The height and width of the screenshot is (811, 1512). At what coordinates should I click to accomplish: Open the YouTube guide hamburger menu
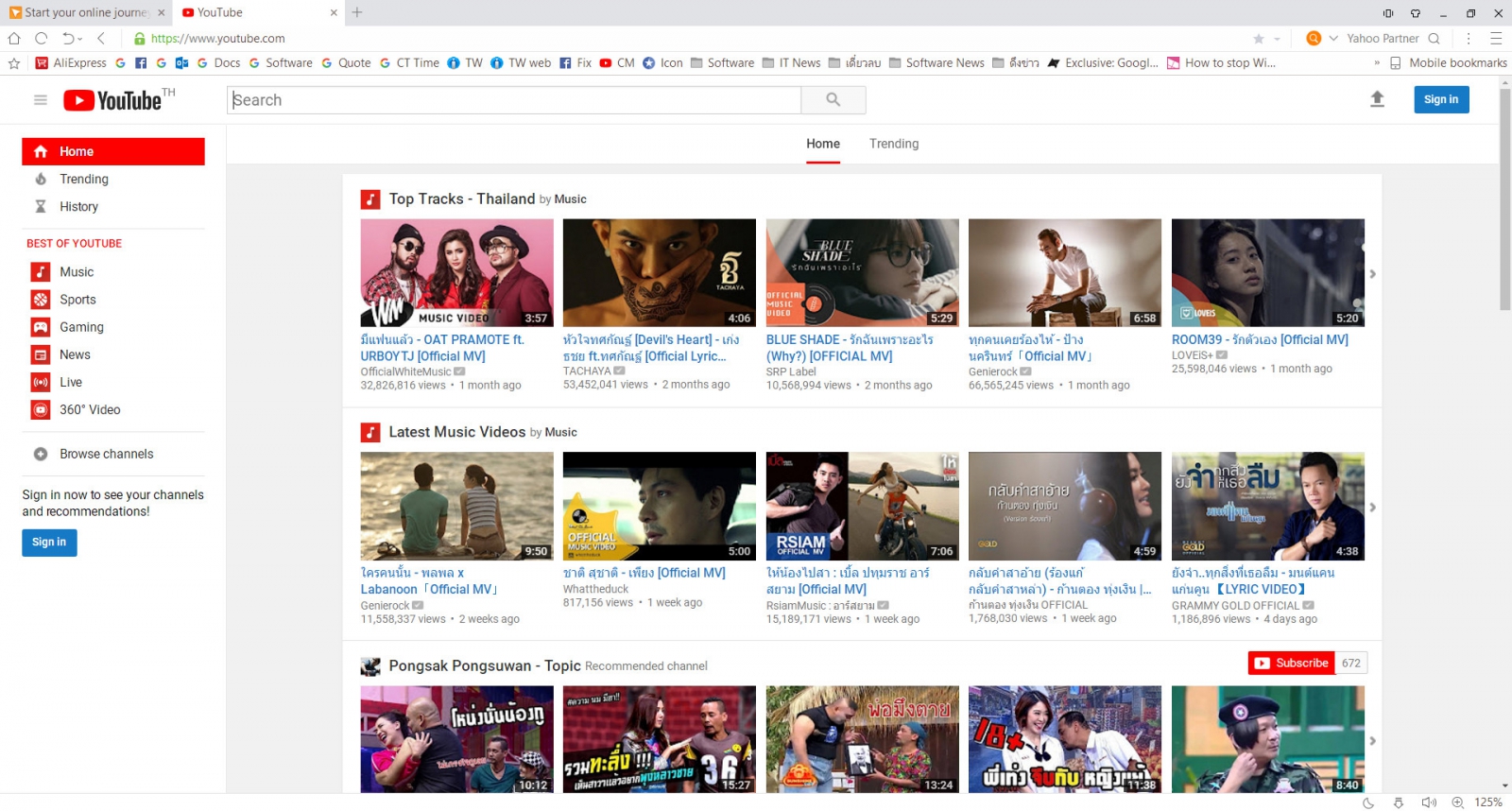click(x=41, y=99)
